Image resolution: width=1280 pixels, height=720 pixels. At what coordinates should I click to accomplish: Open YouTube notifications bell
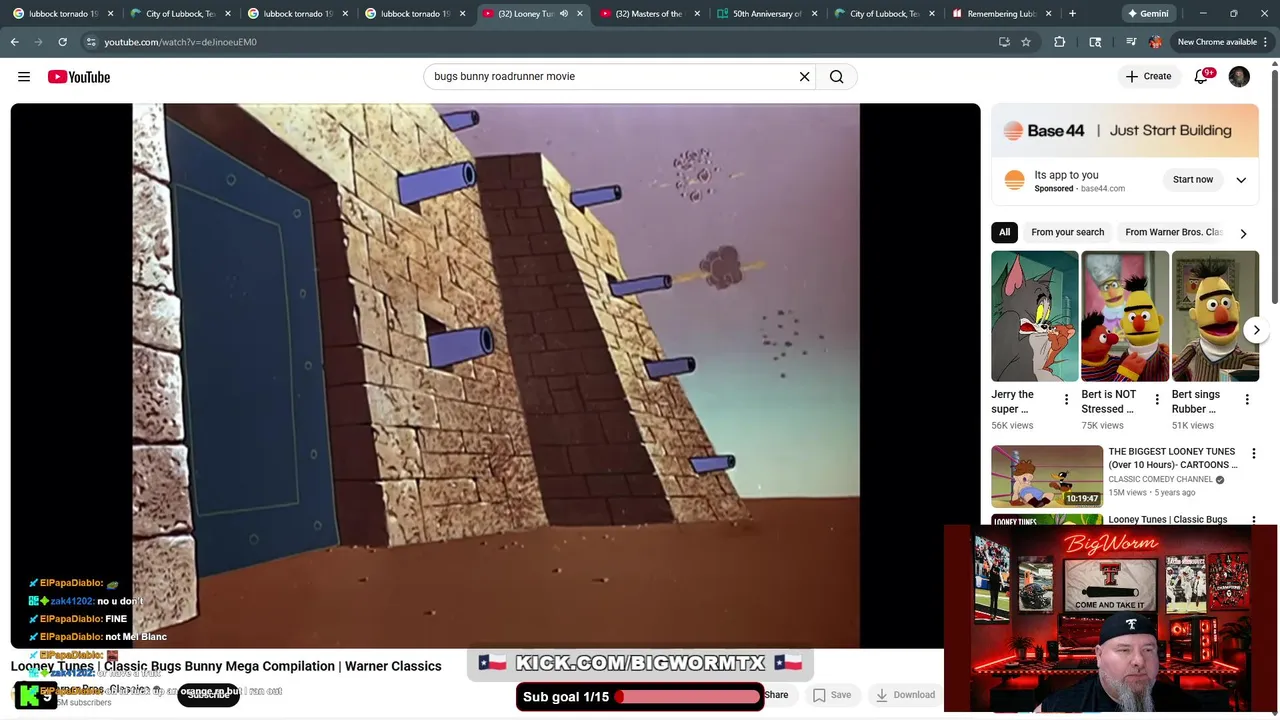(x=1201, y=77)
